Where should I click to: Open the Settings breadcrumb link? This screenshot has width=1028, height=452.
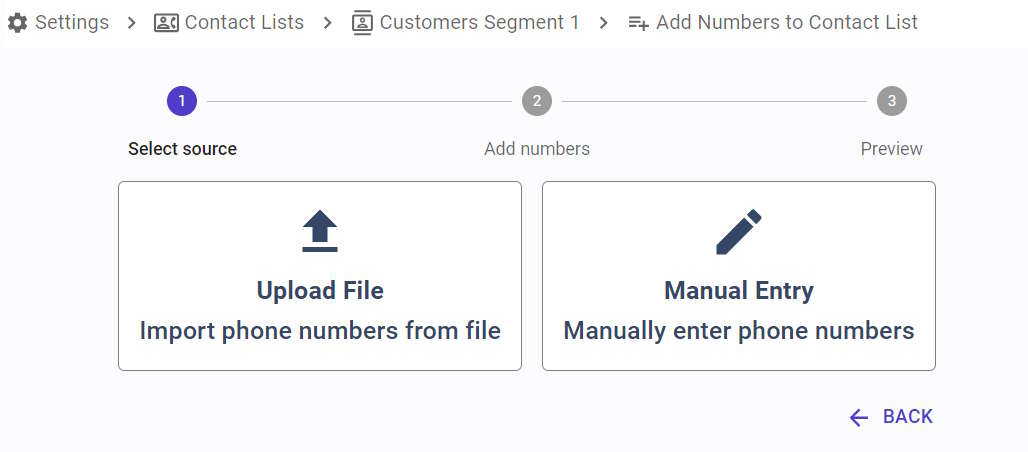pyautogui.click(x=72, y=22)
